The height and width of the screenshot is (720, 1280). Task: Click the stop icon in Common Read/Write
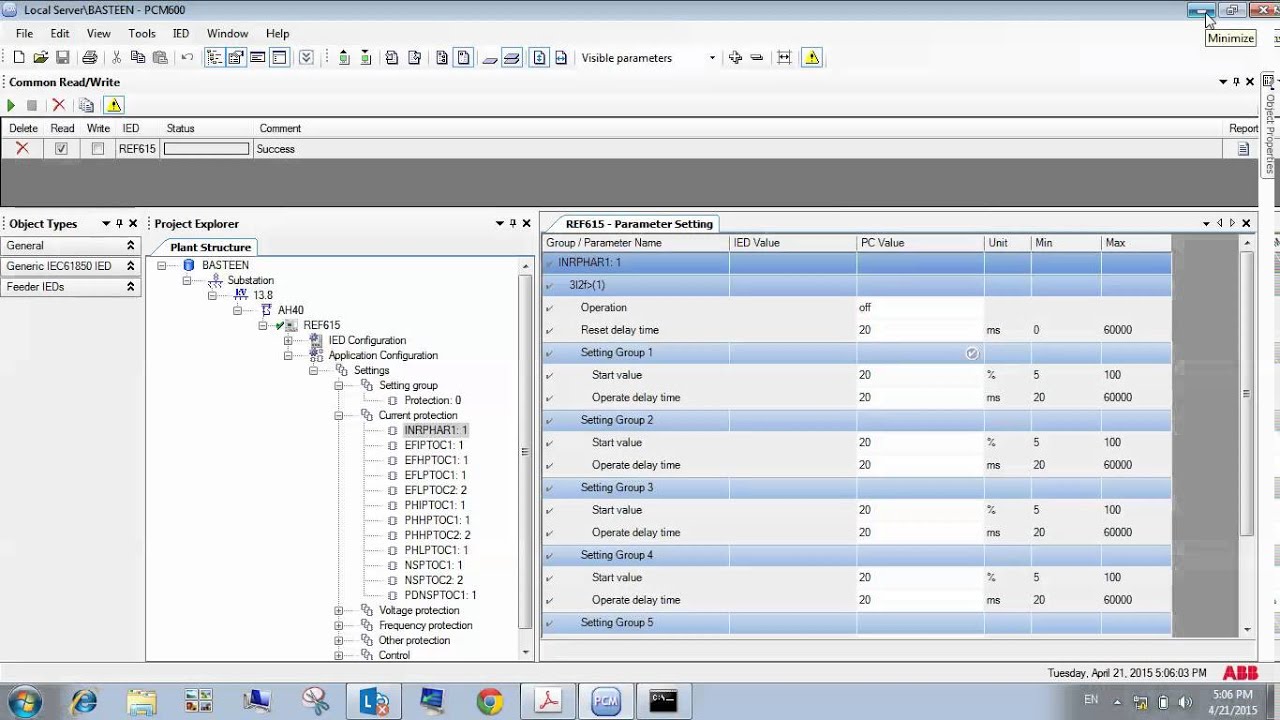(32, 105)
